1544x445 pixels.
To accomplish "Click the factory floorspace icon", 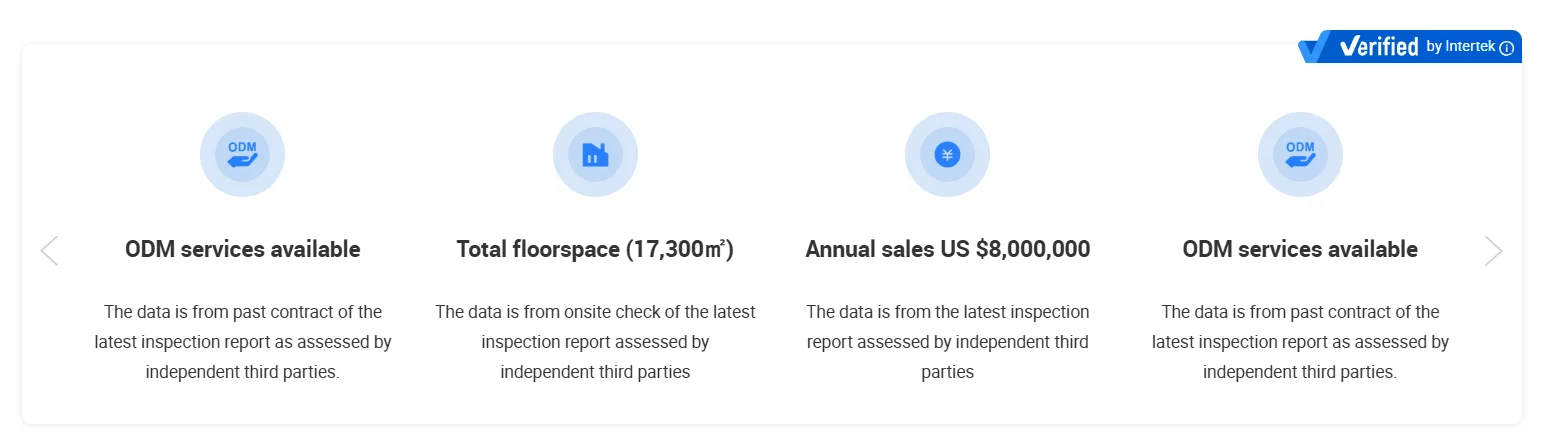I will pos(595,154).
